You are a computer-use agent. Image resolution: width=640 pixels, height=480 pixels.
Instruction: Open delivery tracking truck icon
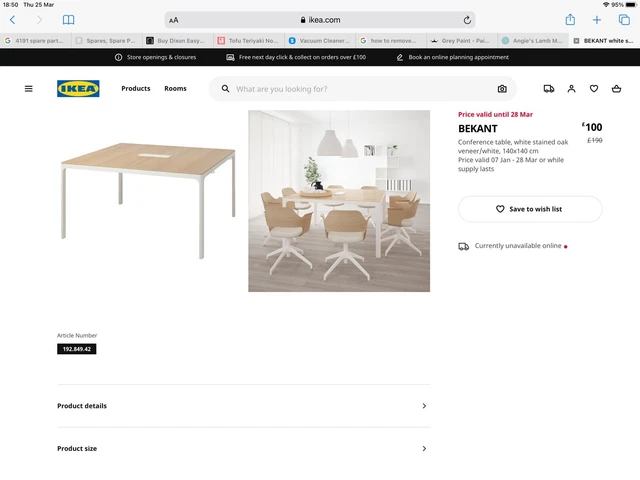(x=549, y=89)
